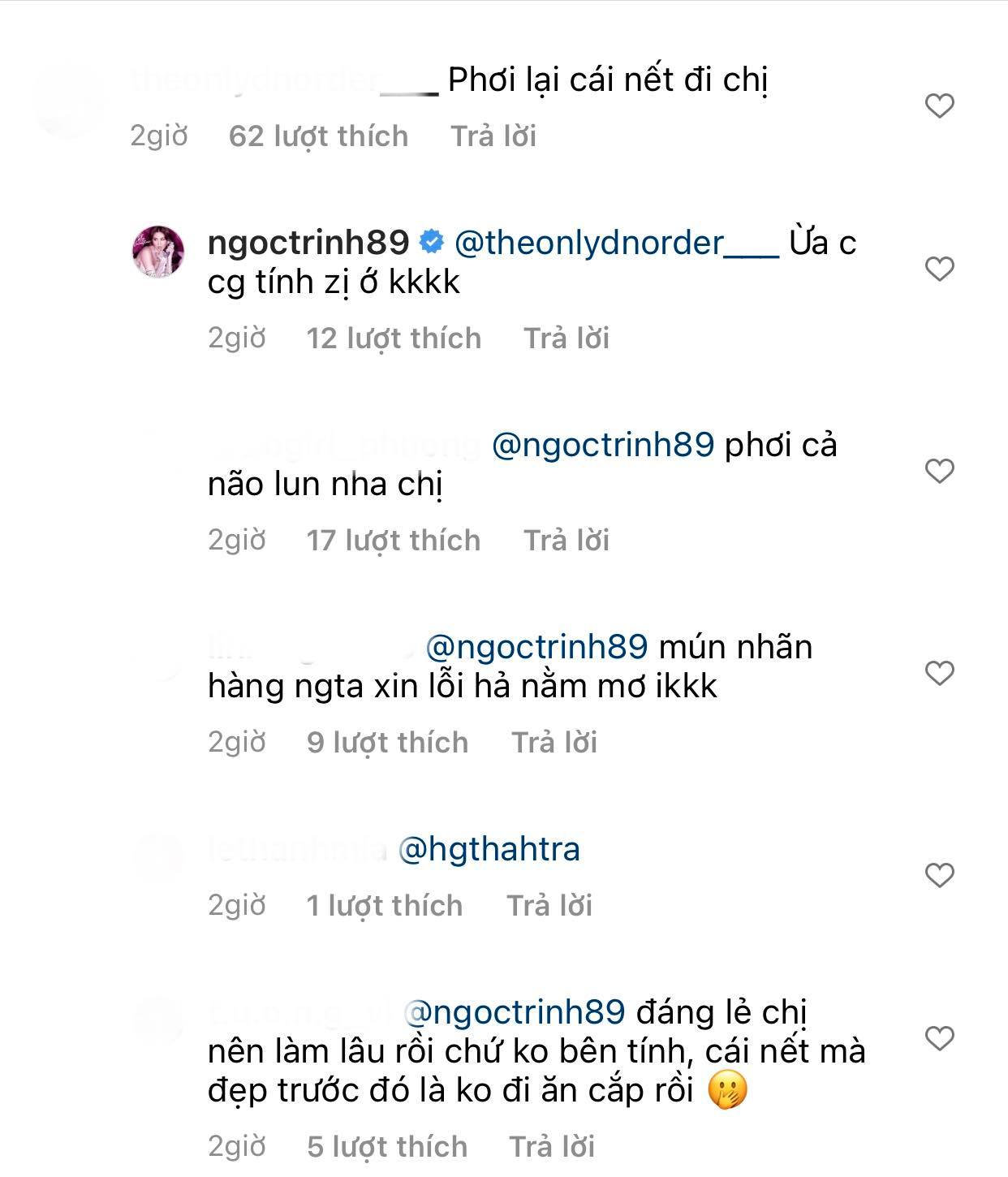
Task: Reply to ngoctrinh89's comment
Action: (x=566, y=338)
